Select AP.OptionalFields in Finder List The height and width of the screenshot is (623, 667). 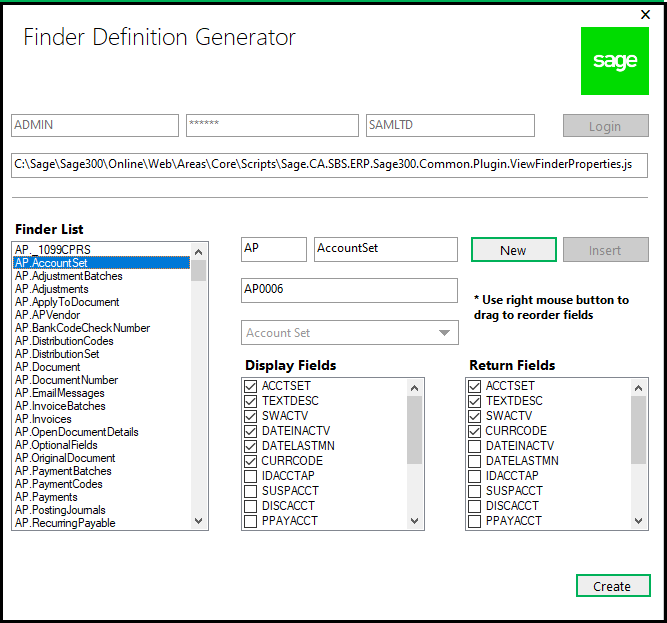pyautogui.click(x=101, y=445)
